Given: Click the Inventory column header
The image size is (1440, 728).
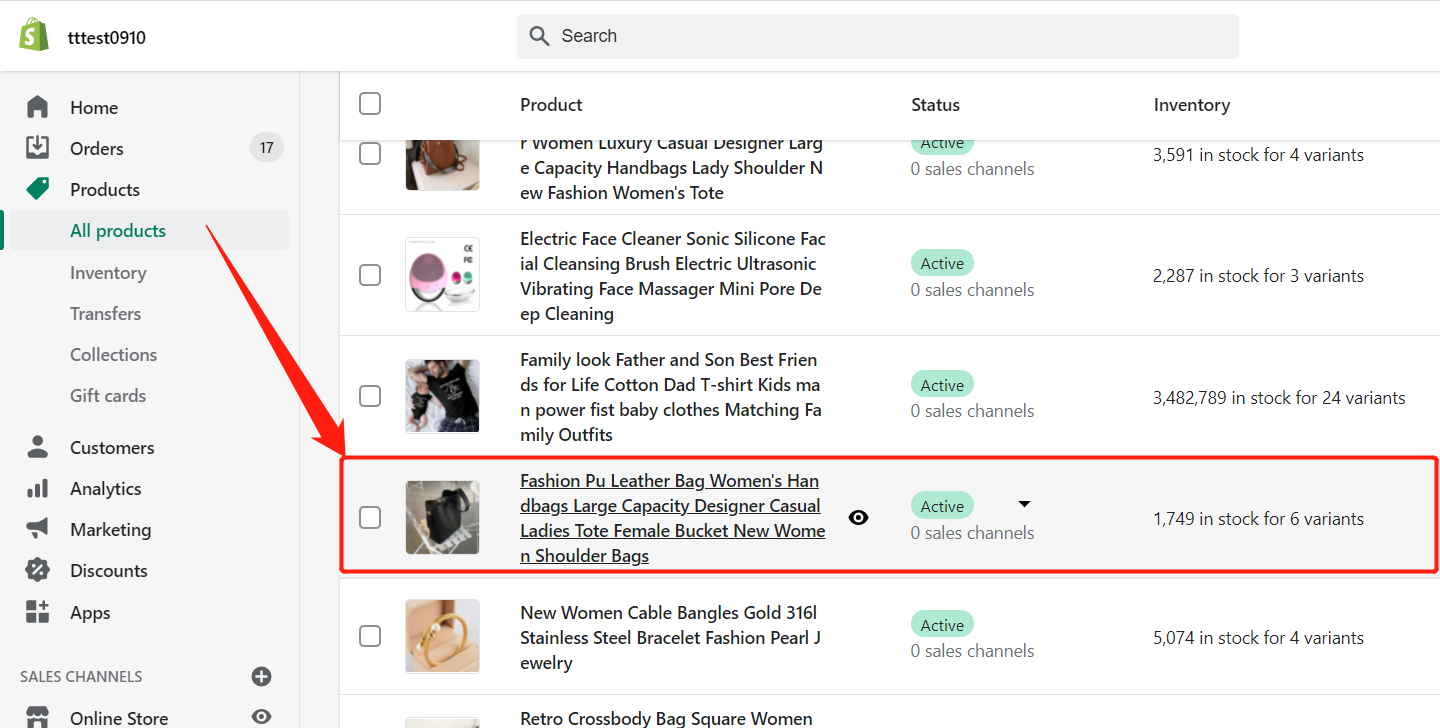Looking at the screenshot, I should [x=1191, y=104].
